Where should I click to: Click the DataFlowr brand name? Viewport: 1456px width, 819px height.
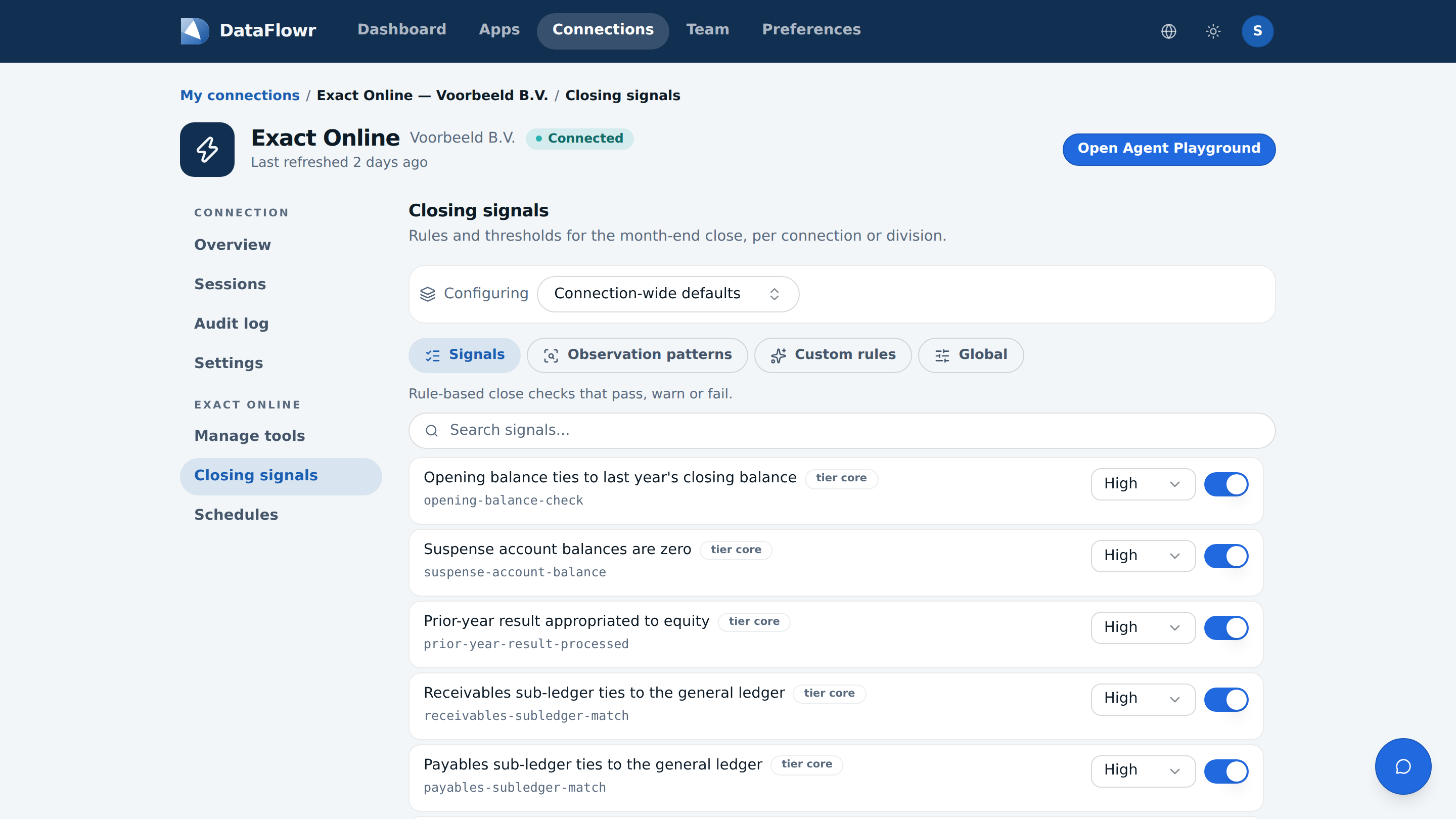267,30
